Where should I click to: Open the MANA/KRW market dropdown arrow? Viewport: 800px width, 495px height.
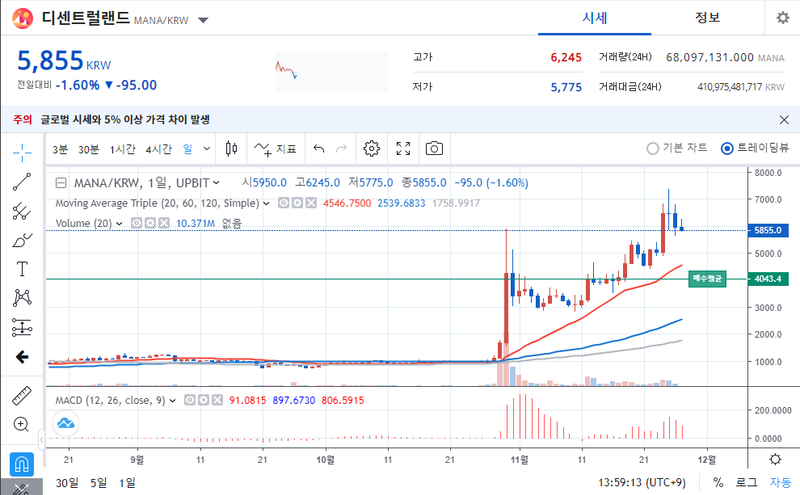click(x=203, y=20)
